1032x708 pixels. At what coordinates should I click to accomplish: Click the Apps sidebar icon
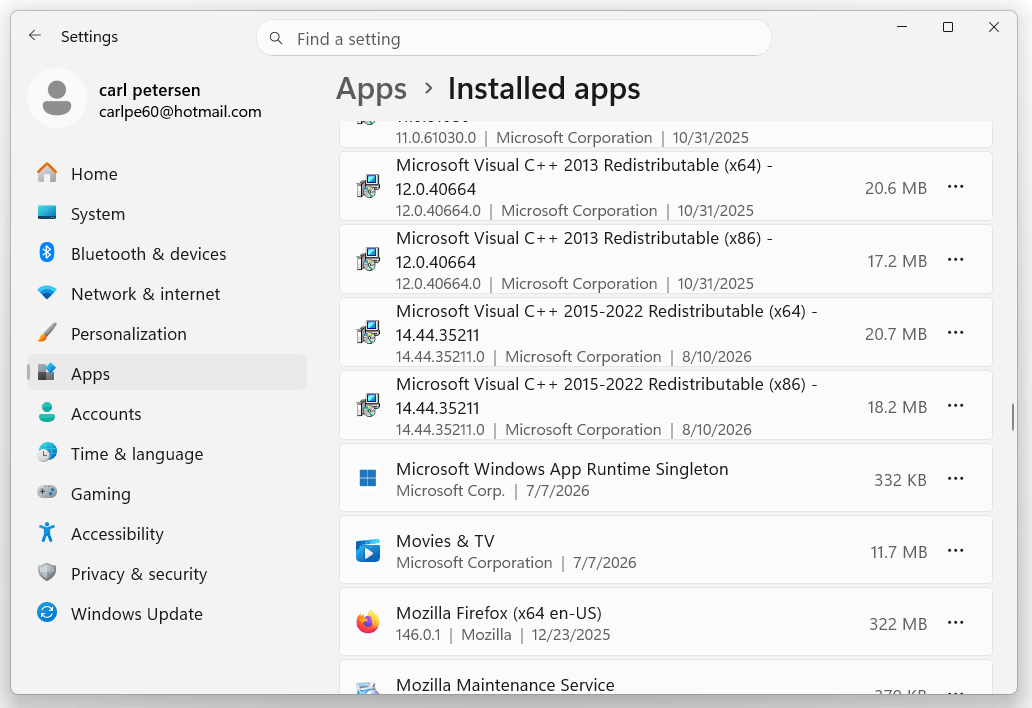pos(47,372)
